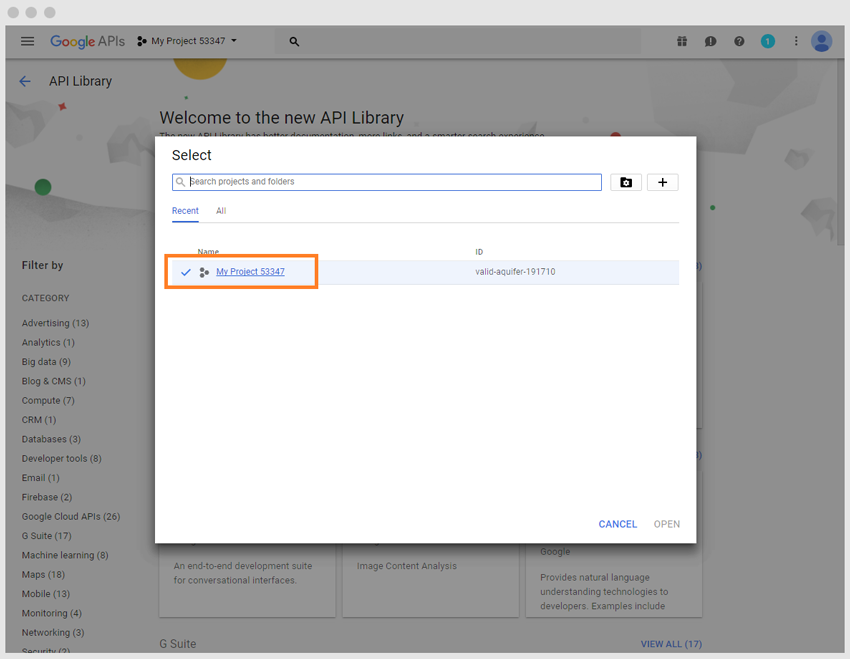The height and width of the screenshot is (659, 850).
Task: Open the user account avatar
Action: pyautogui.click(x=821, y=41)
